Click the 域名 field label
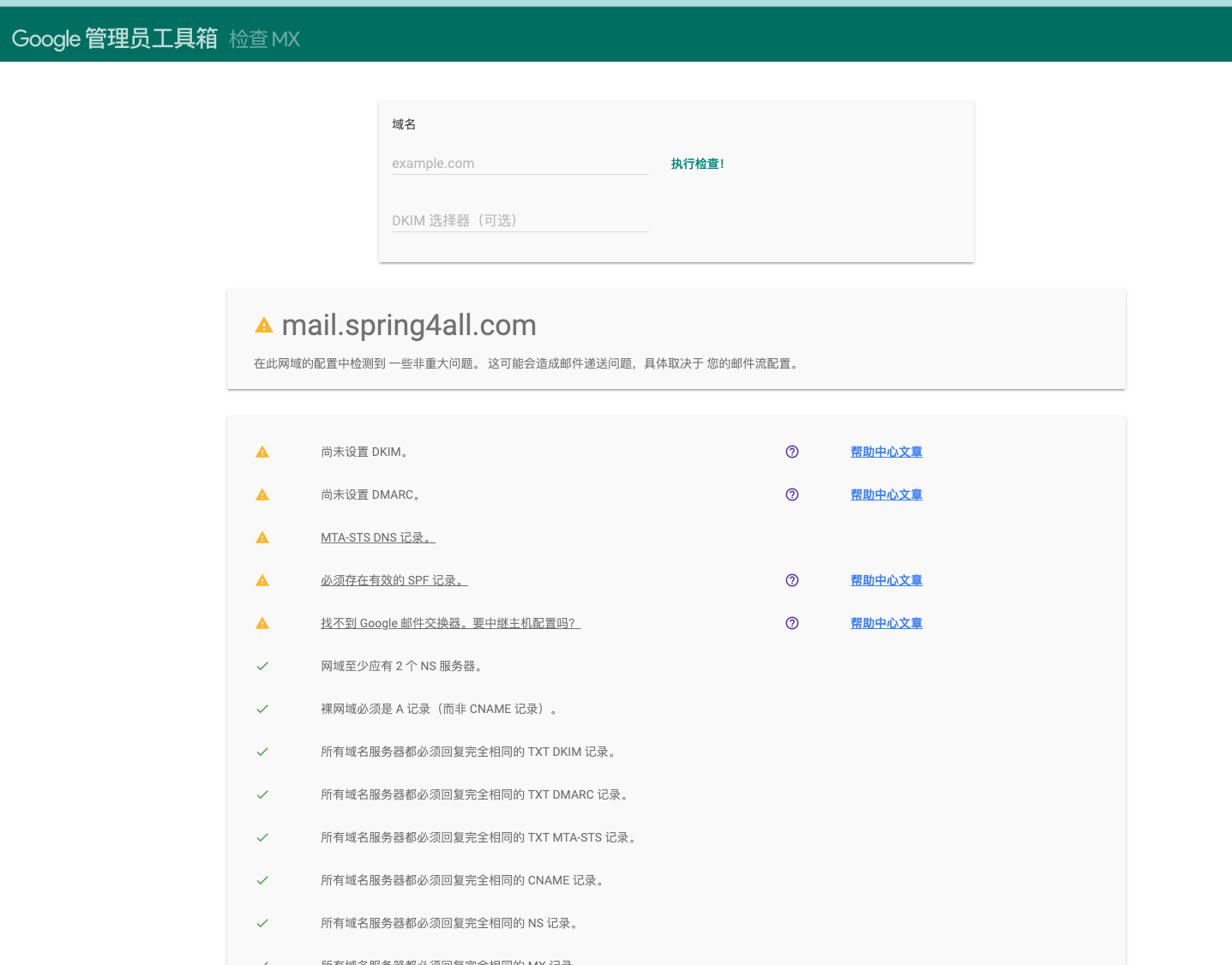The height and width of the screenshot is (965, 1232). 404,124
